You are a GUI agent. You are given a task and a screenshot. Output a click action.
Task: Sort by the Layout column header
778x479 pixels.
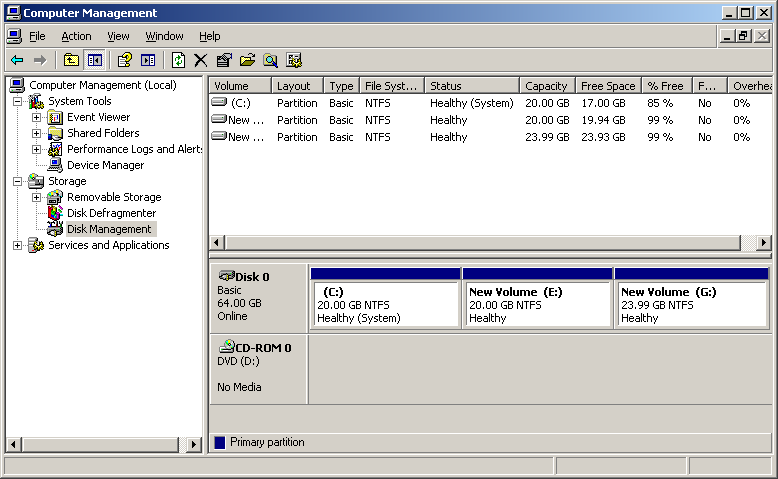pyautogui.click(x=297, y=86)
